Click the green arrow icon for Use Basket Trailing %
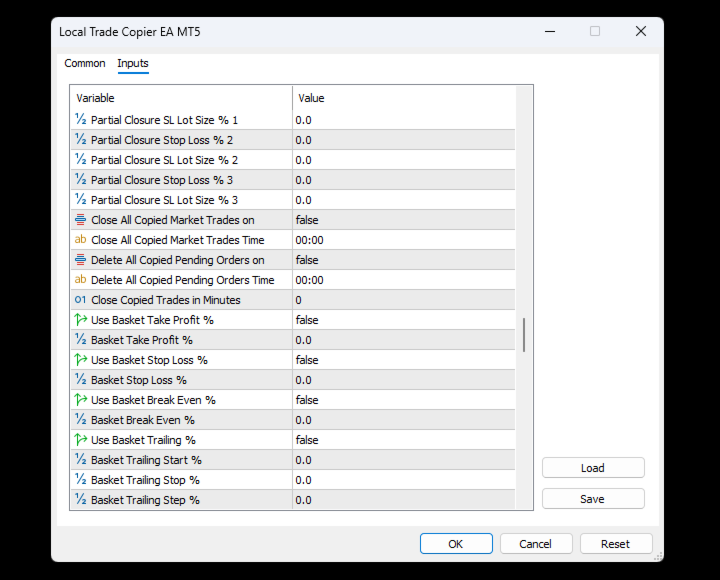Viewport: 720px width, 580px height. pos(80,439)
